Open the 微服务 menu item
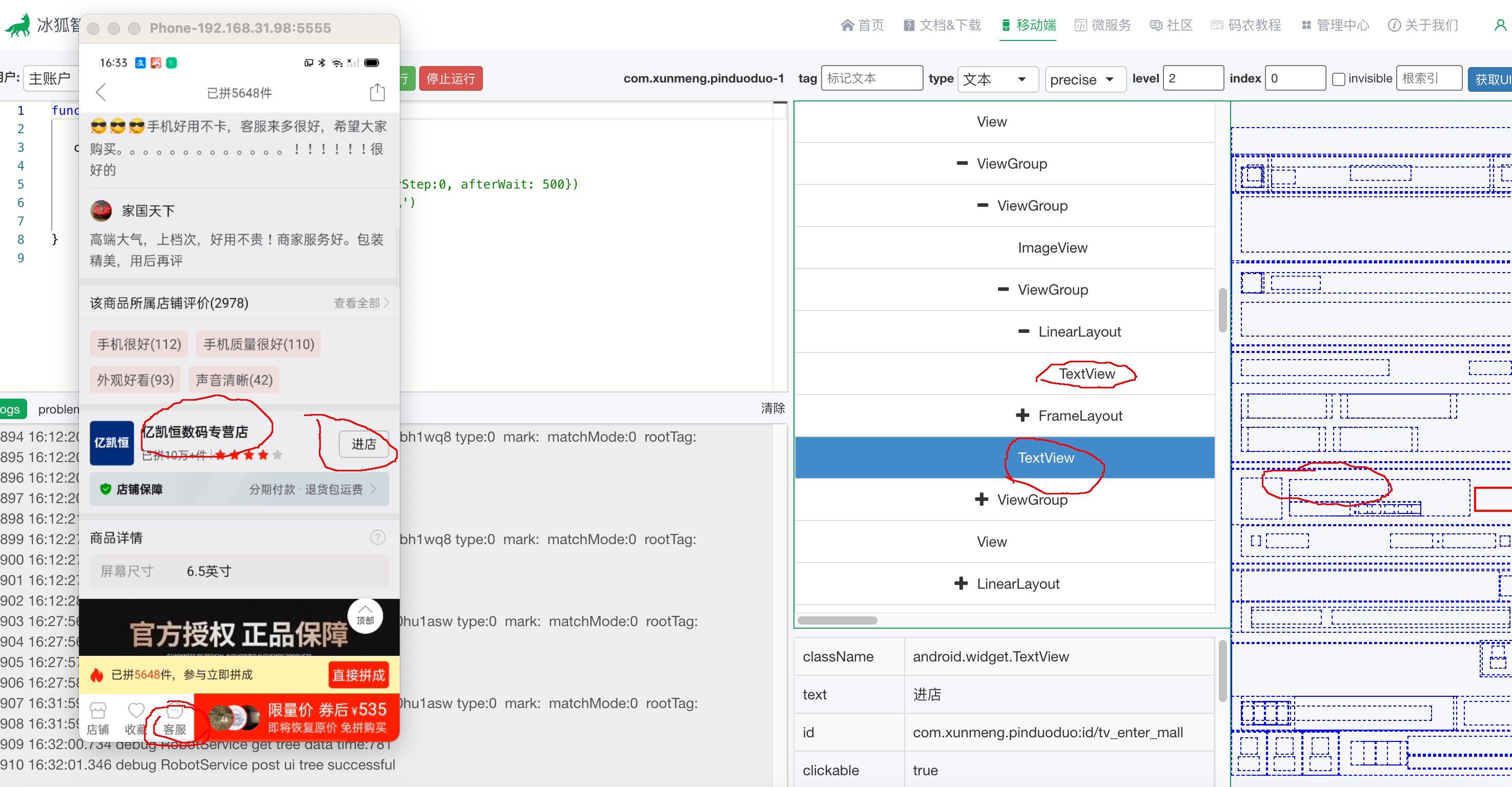 click(1103, 25)
